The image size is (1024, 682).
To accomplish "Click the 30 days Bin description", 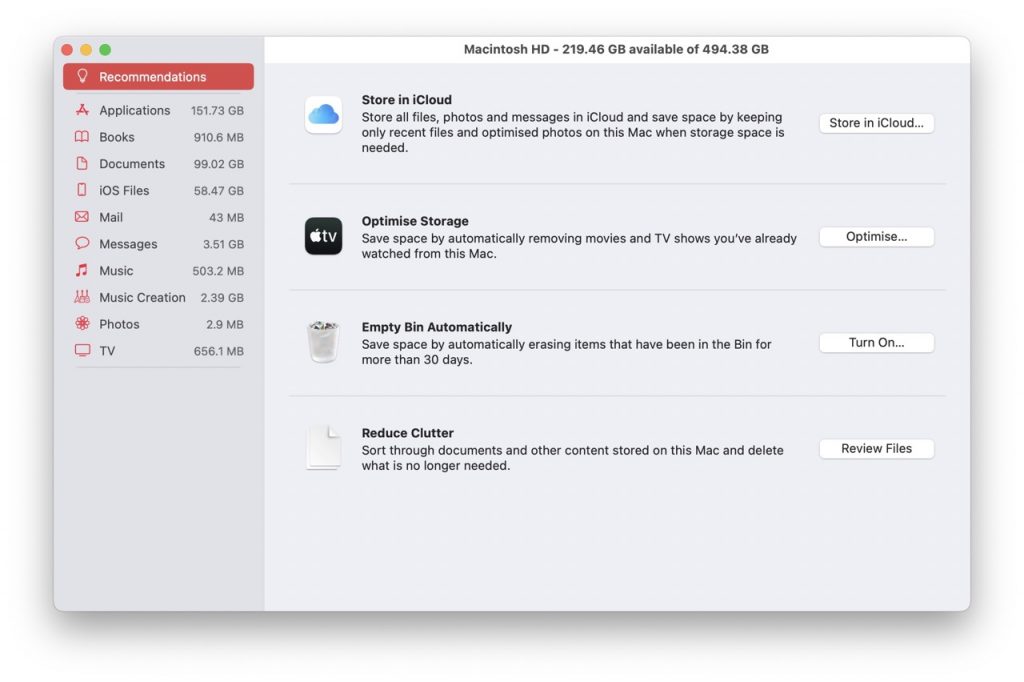I will click(567, 352).
